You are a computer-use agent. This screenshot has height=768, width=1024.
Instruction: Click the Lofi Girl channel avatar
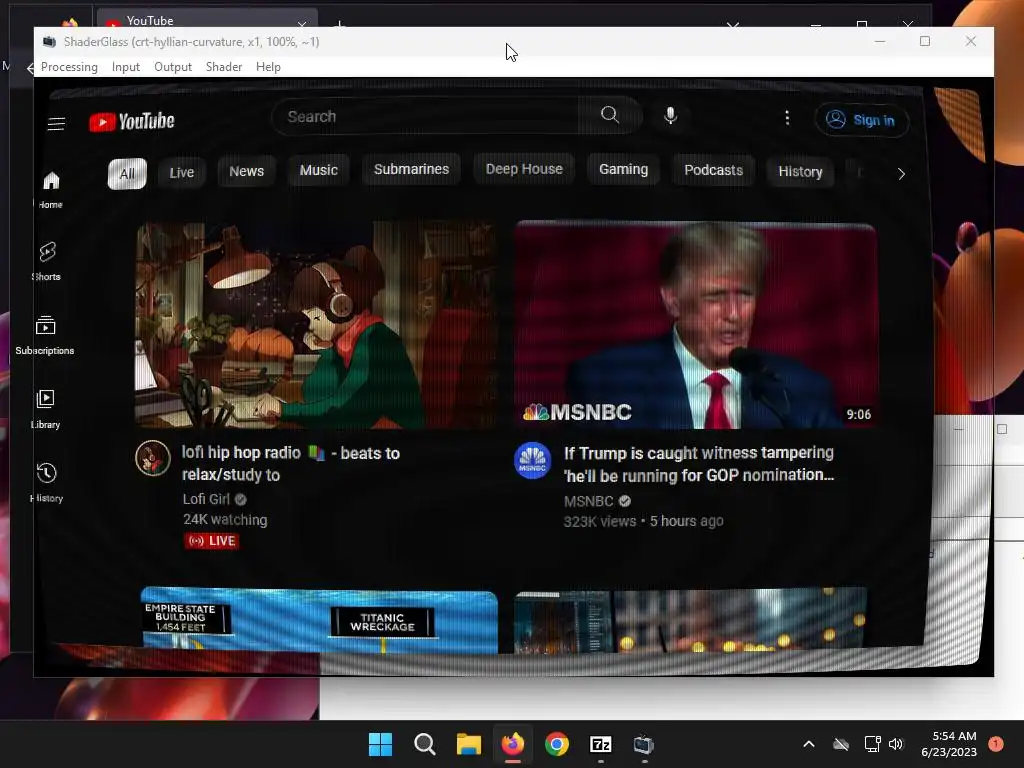153,458
